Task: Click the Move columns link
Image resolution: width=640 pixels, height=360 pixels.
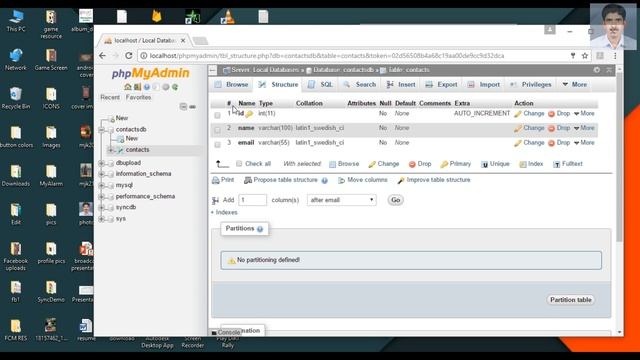Action: pyautogui.click(x=362, y=180)
